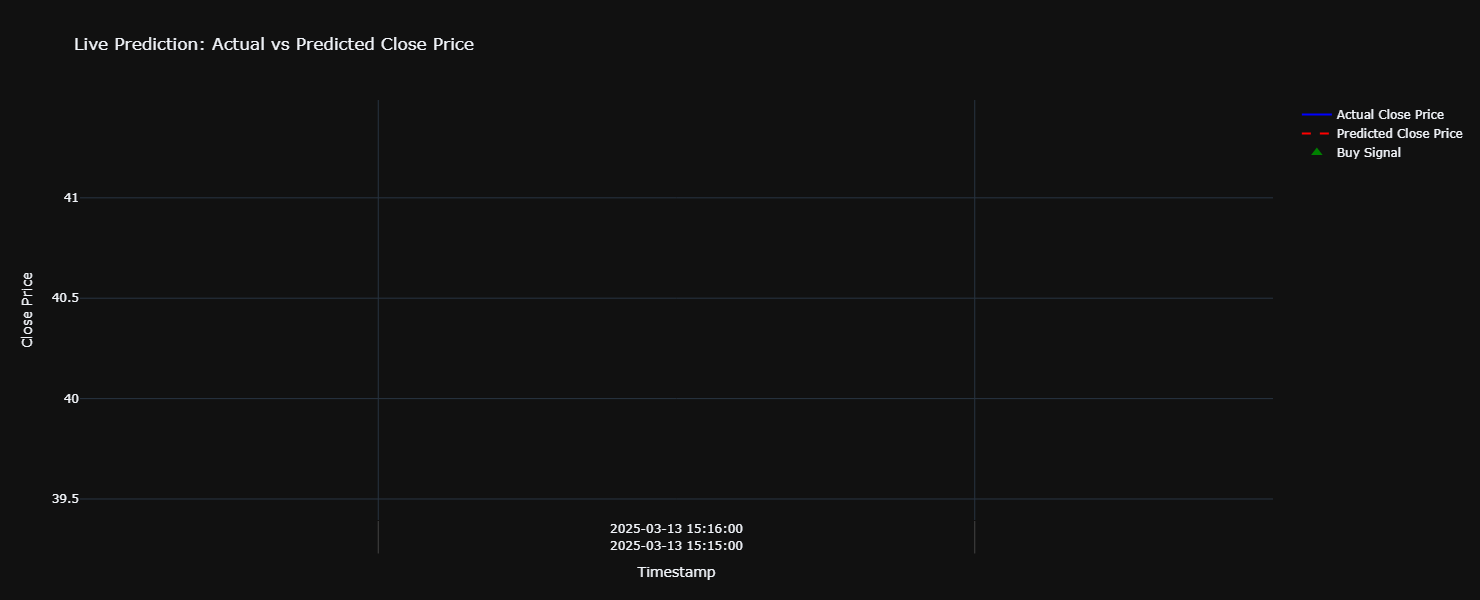Click the Timestamp x-axis title
Viewport: 1480px width, 600px height.
pos(676,573)
